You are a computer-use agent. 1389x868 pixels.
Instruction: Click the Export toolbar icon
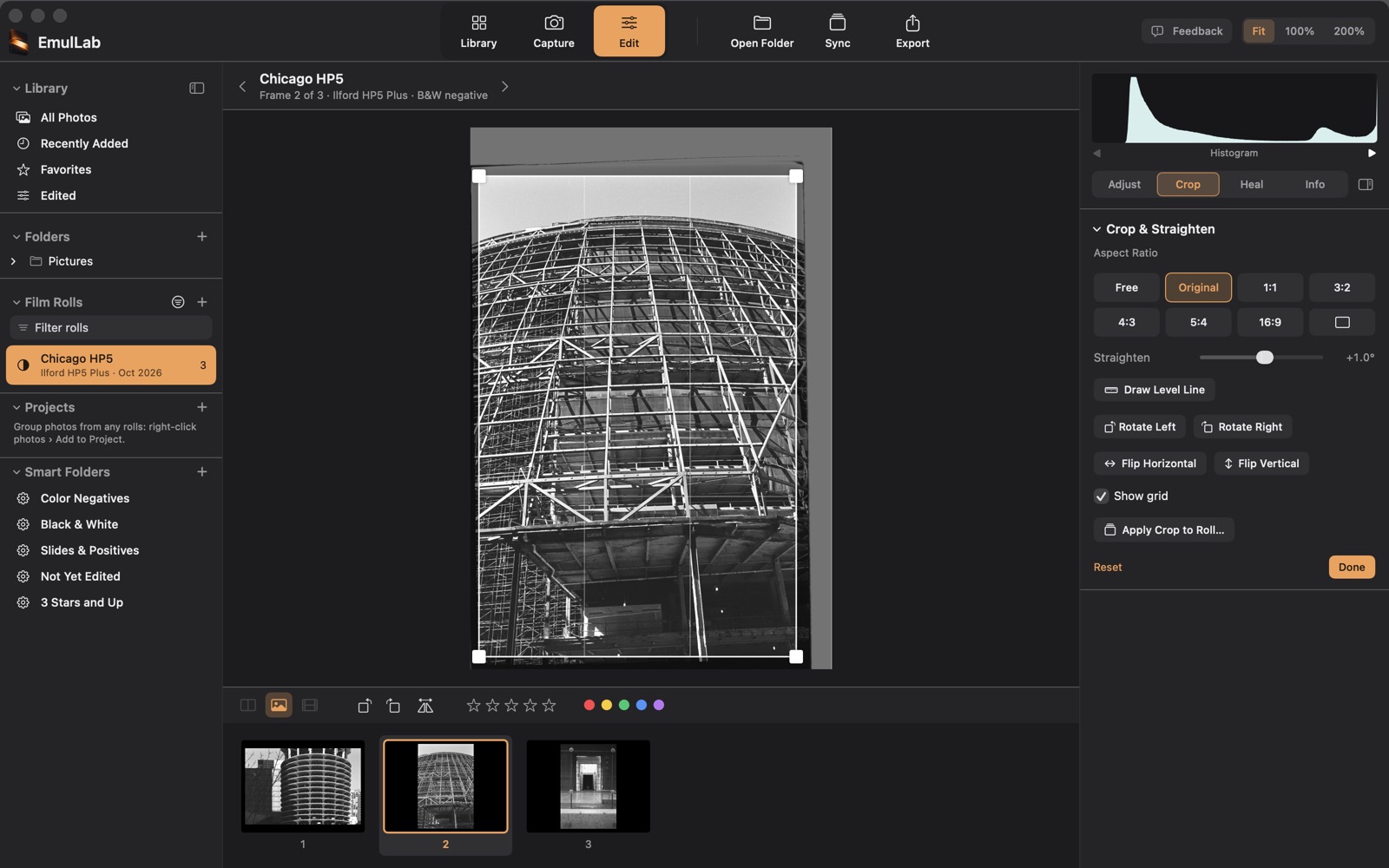click(x=912, y=31)
